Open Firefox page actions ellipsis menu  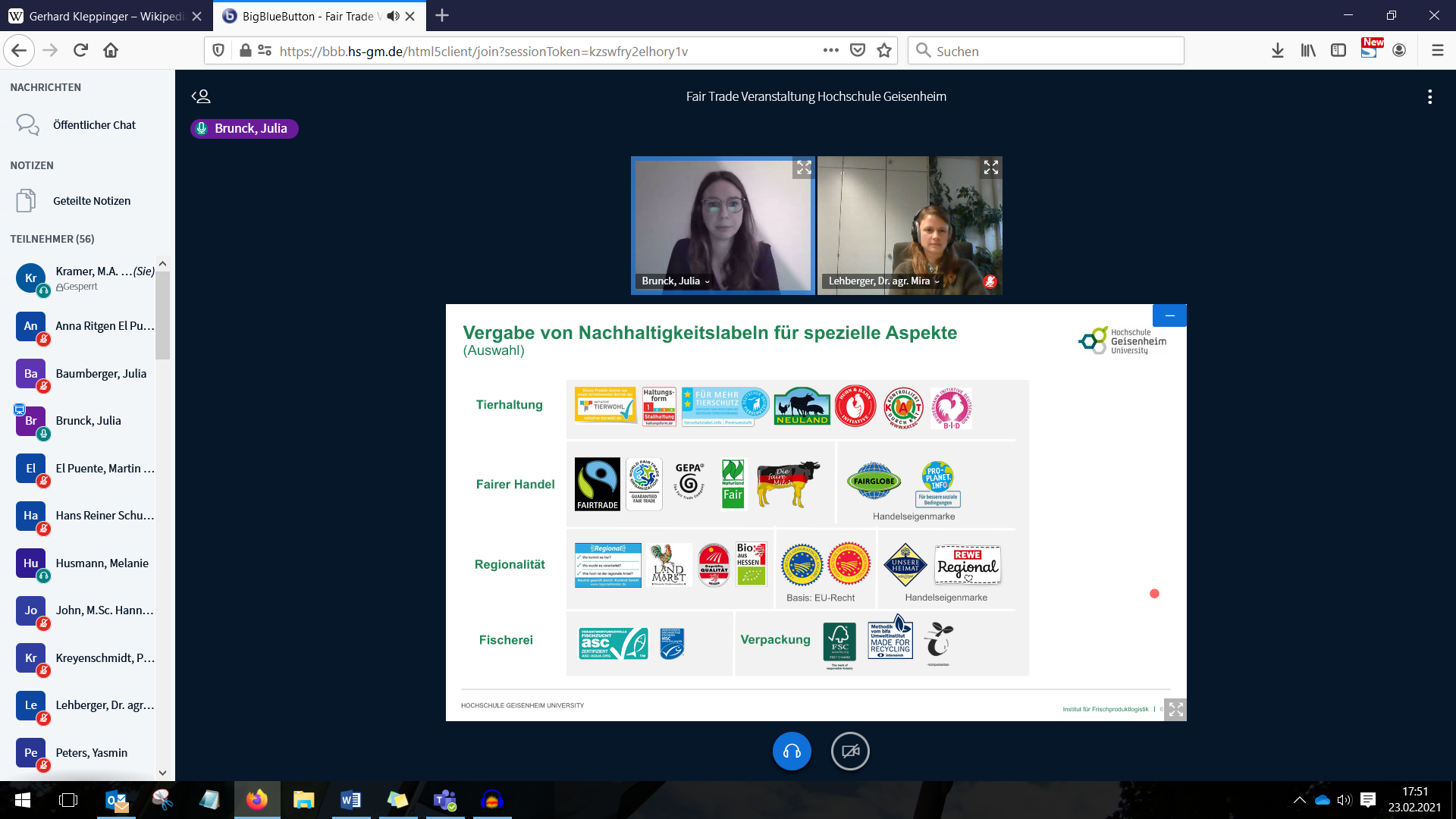(x=831, y=51)
